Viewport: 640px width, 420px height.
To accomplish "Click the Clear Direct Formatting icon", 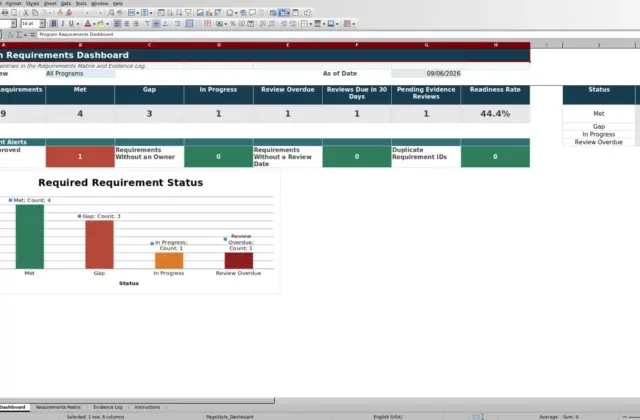I will [69, 13].
